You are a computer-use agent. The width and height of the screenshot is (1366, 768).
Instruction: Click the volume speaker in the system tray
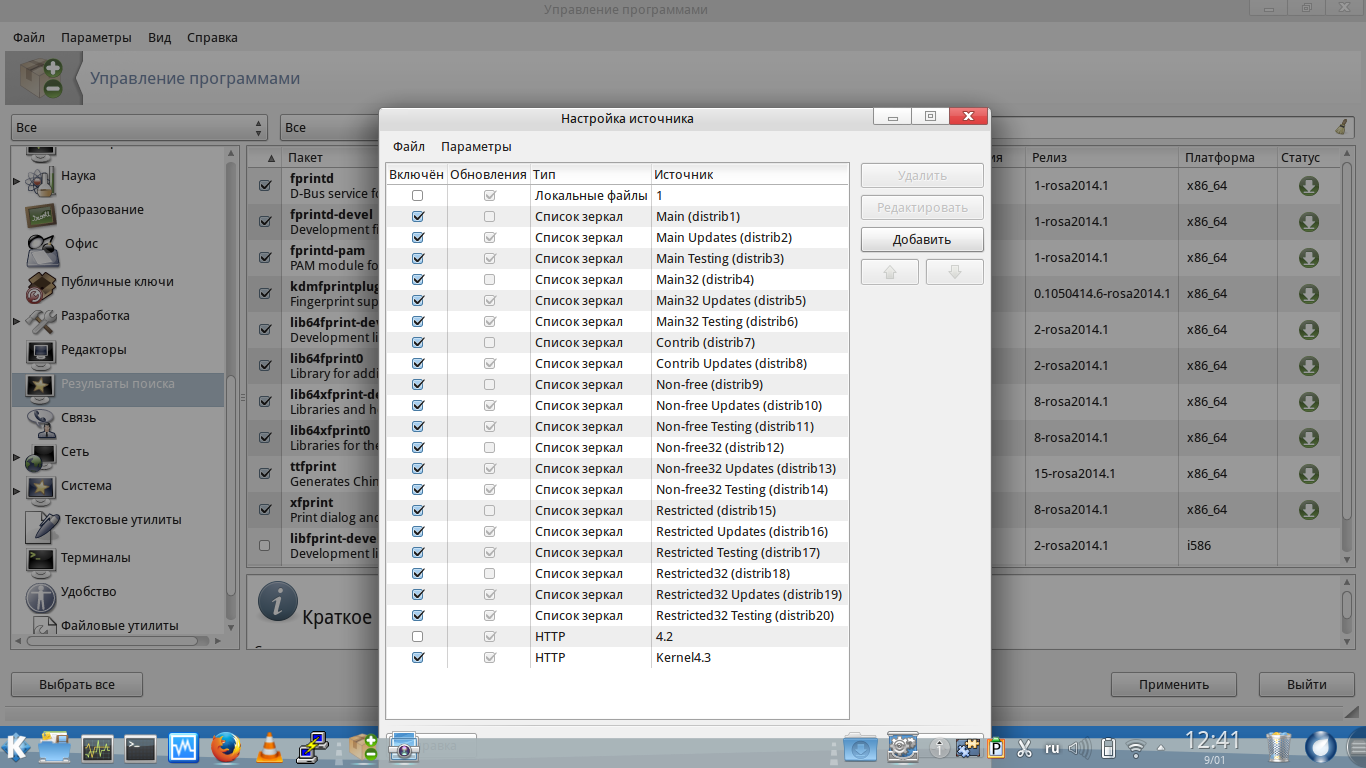coord(1079,748)
